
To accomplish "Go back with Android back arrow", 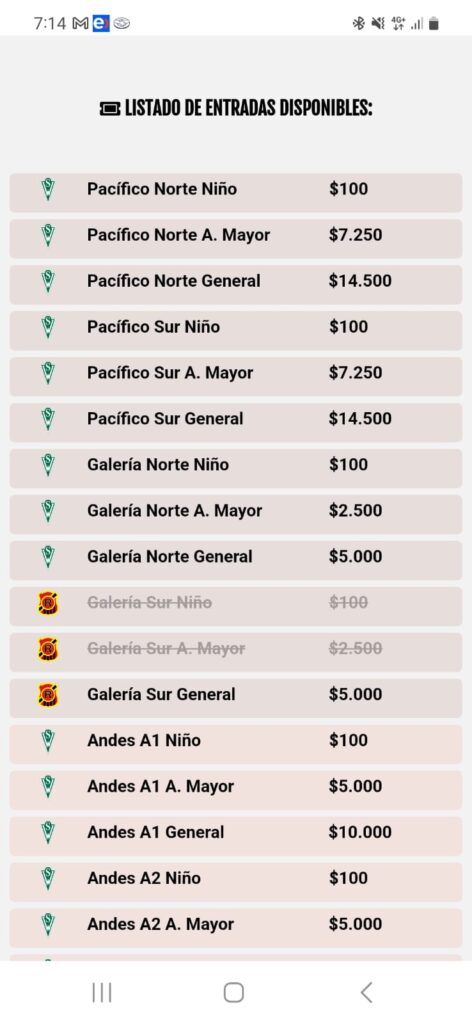I will 366,993.
